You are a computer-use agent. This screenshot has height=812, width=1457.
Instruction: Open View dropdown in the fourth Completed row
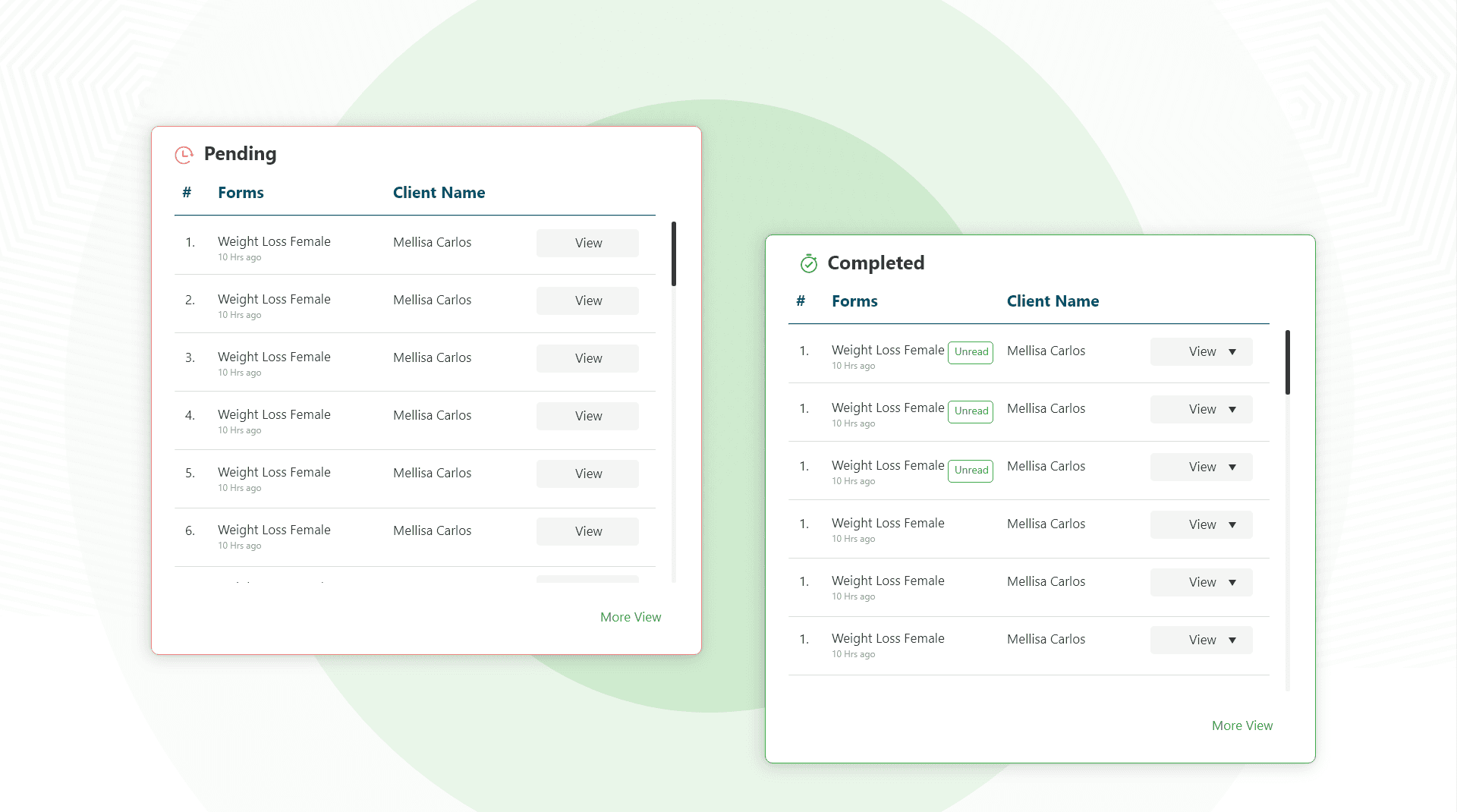[1201, 524]
